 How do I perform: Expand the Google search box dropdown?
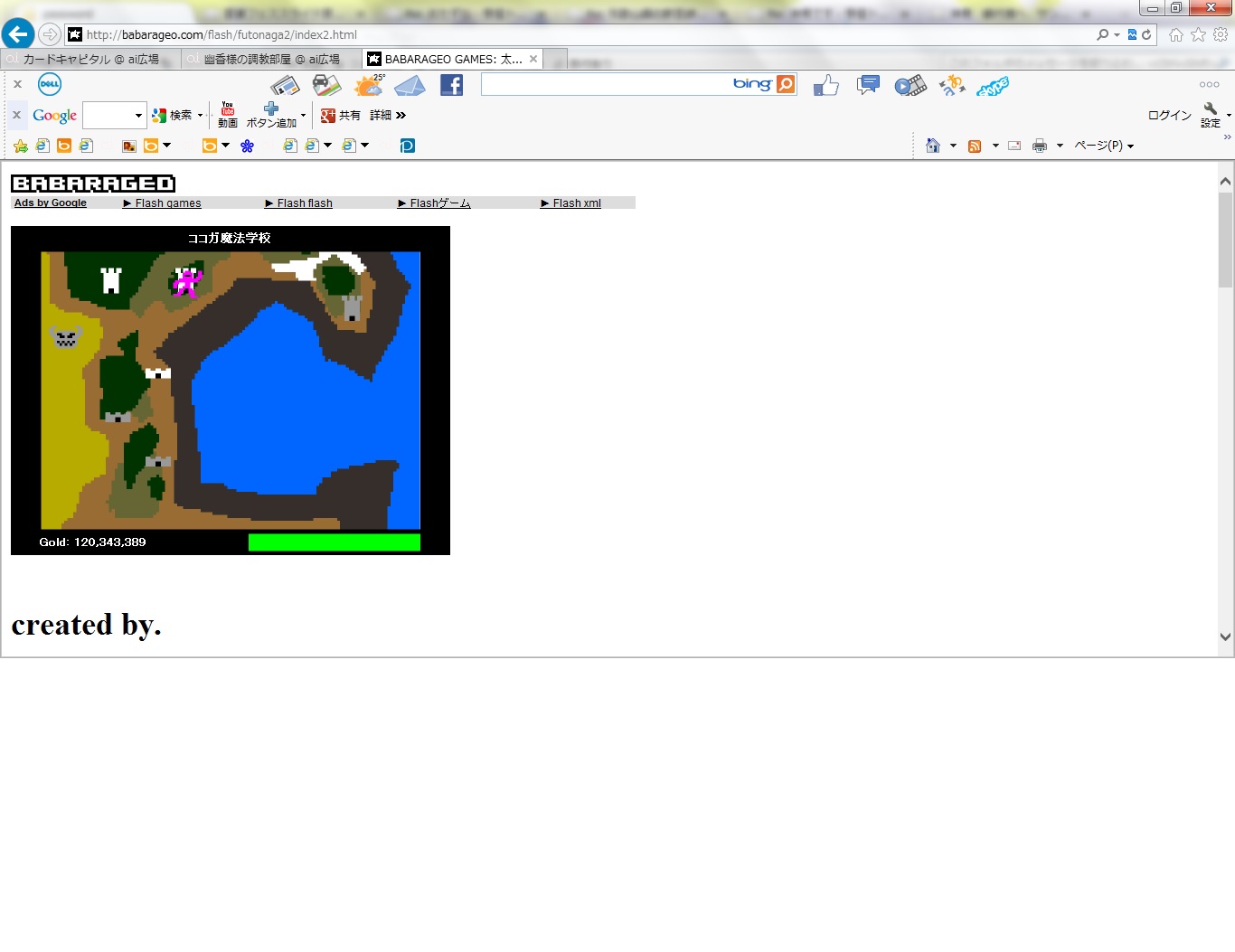pyautogui.click(x=138, y=116)
